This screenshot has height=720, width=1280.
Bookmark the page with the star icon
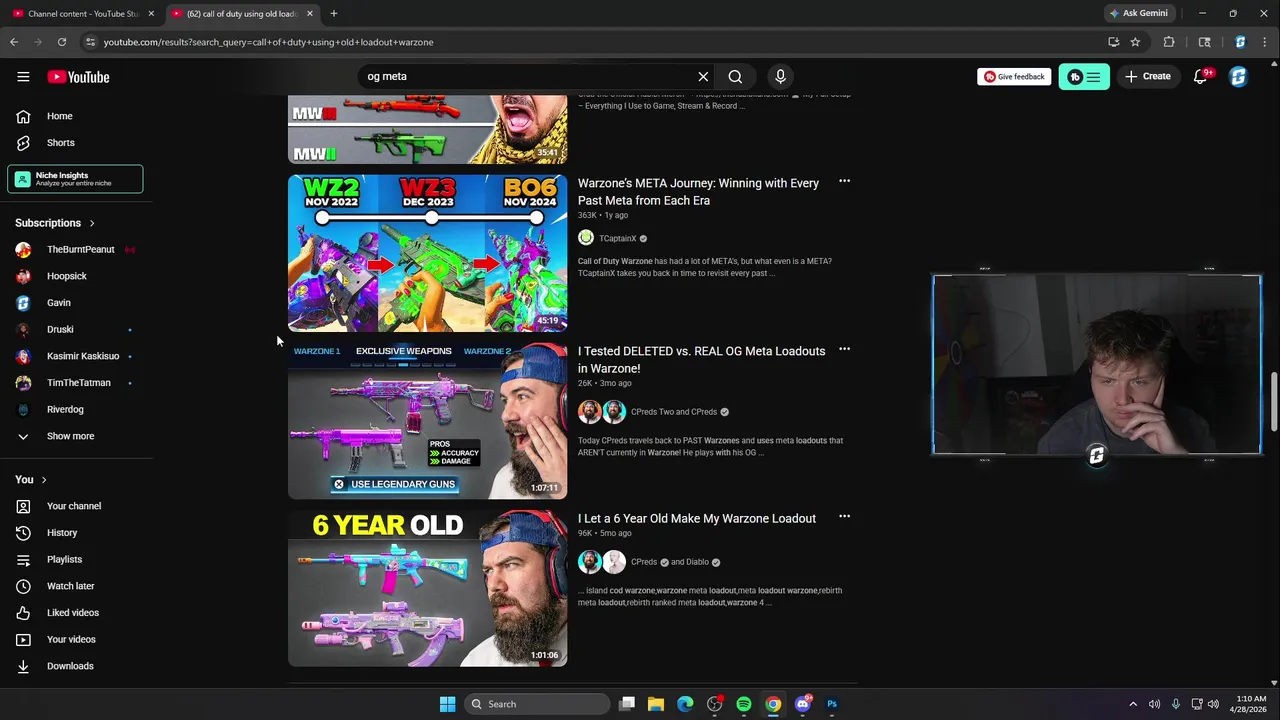point(1135,42)
